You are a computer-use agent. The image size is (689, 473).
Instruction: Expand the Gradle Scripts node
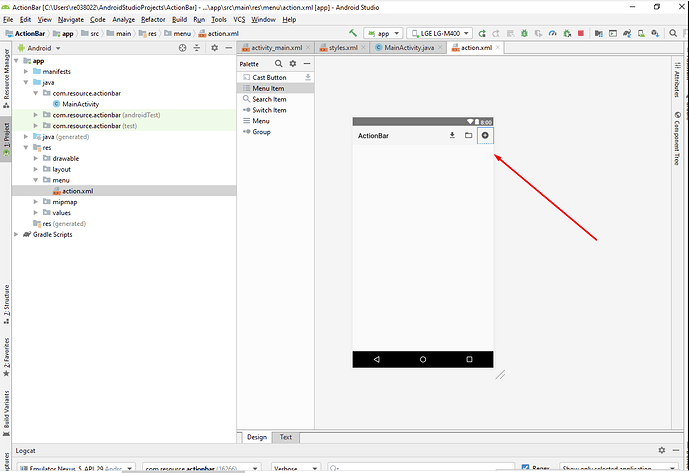16,234
